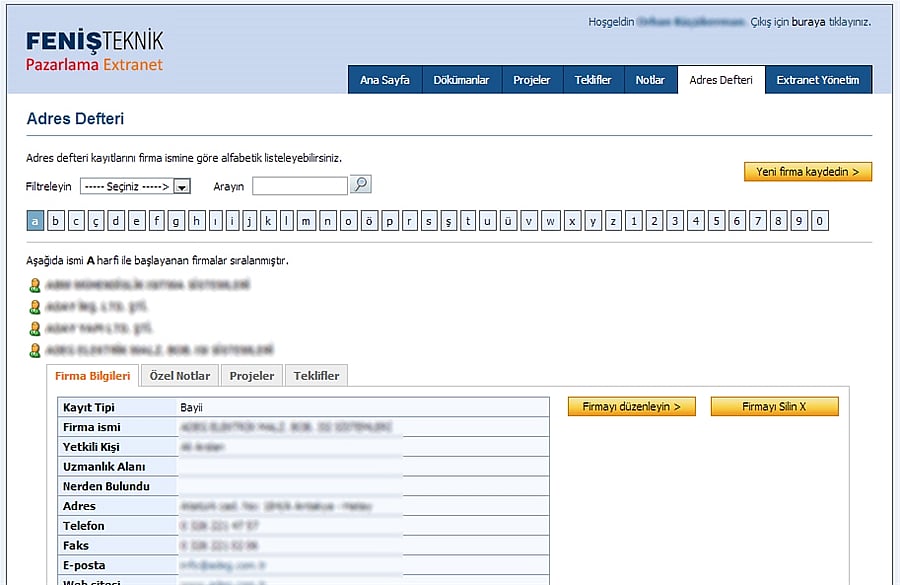Open Extranet Yönetim menu item
Viewport: 900px width, 585px height.
pos(818,80)
